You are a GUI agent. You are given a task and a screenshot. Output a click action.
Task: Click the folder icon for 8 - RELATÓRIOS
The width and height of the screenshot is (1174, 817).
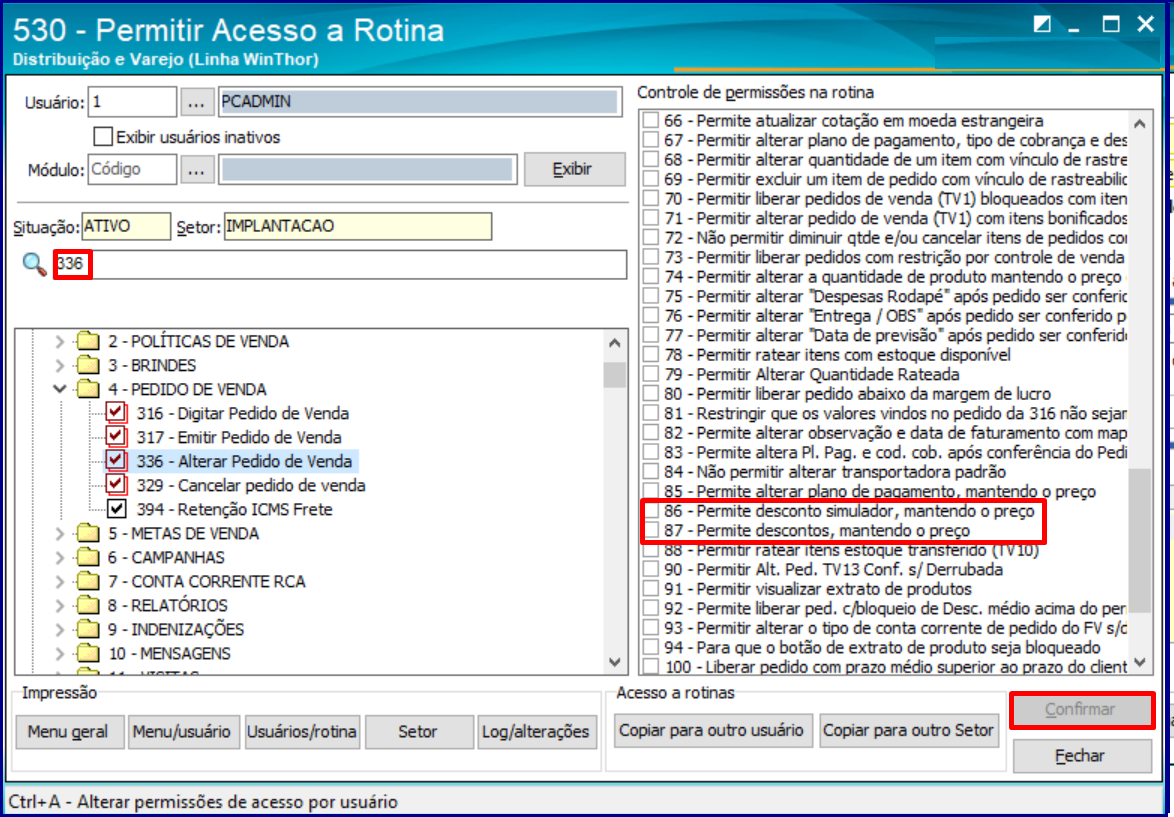click(x=88, y=605)
